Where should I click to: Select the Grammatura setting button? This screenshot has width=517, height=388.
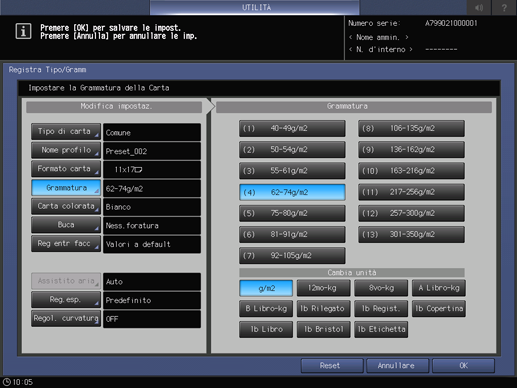(66, 188)
